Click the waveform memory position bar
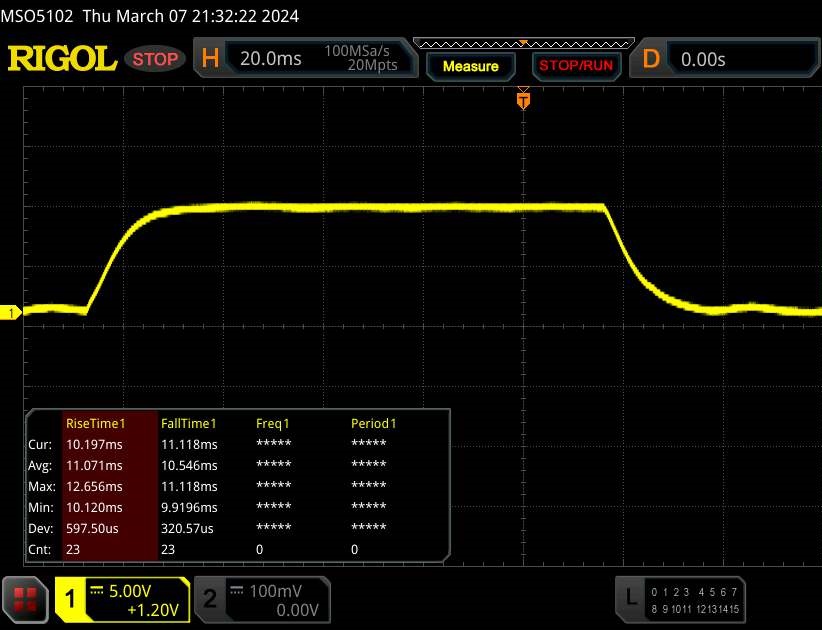The image size is (822, 630). 524,44
